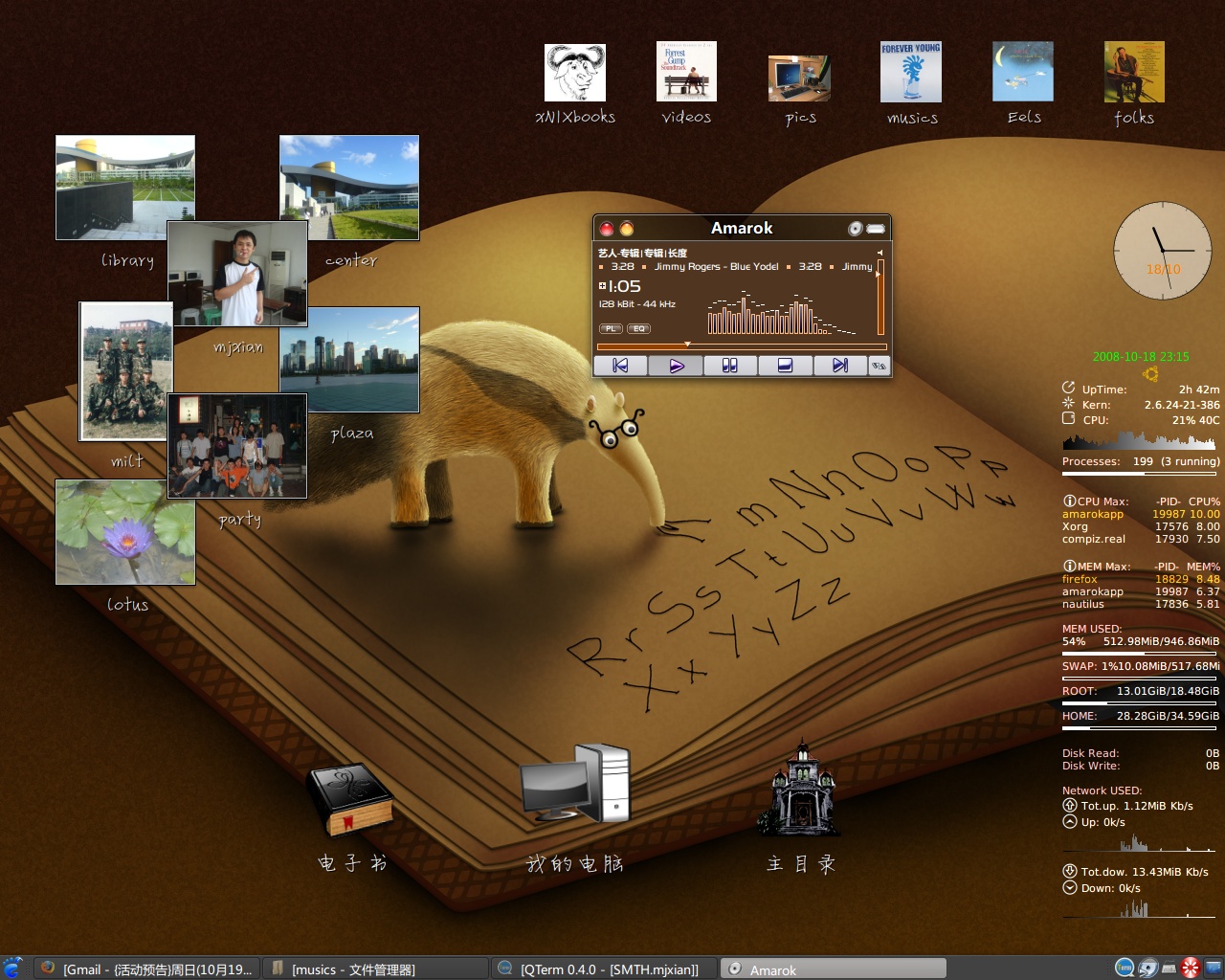Select the party photo thumbnail
Viewport: 1225px width, 980px height.
click(237, 446)
